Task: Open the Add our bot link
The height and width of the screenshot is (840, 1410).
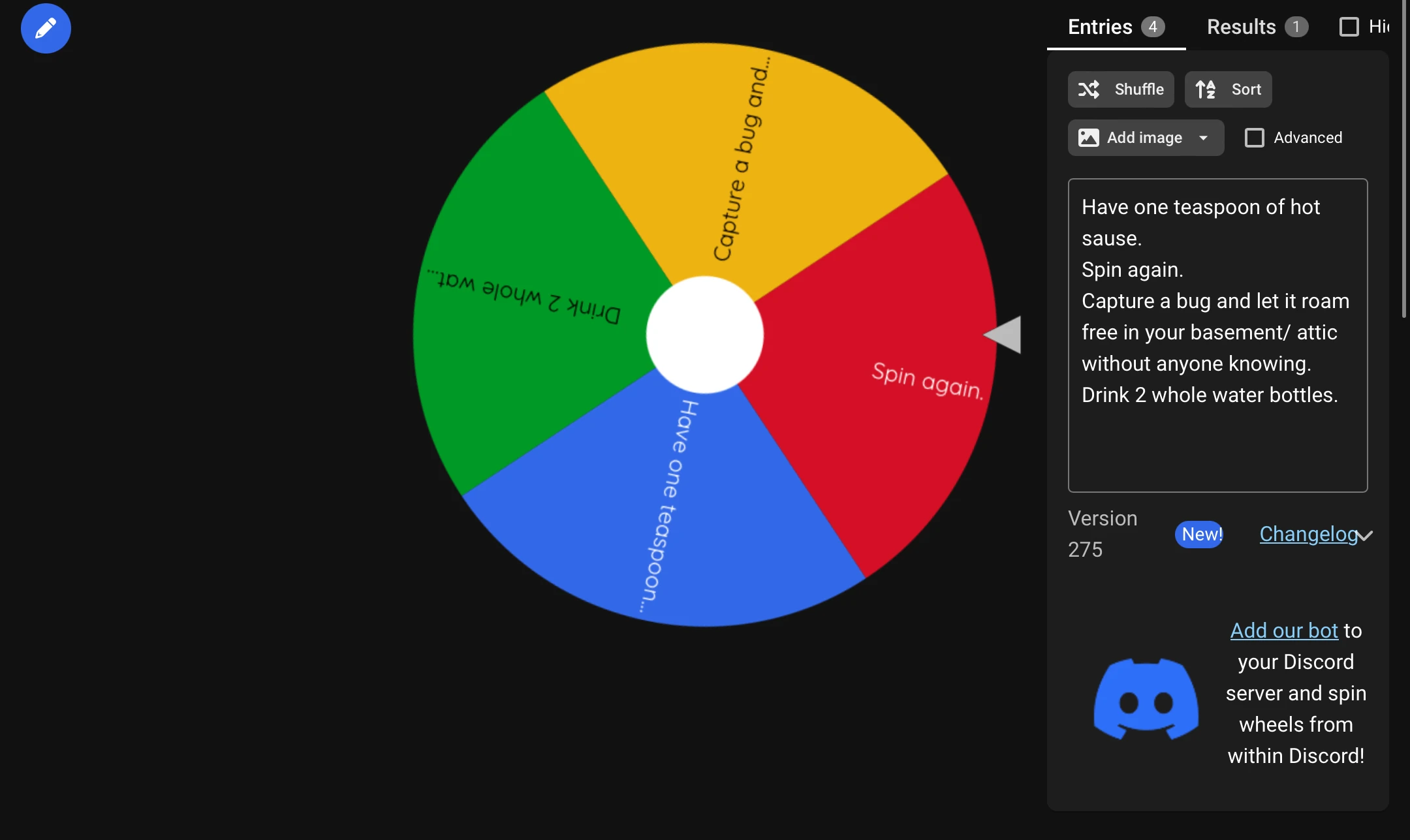Action: pyautogui.click(x=1282, y=630)
